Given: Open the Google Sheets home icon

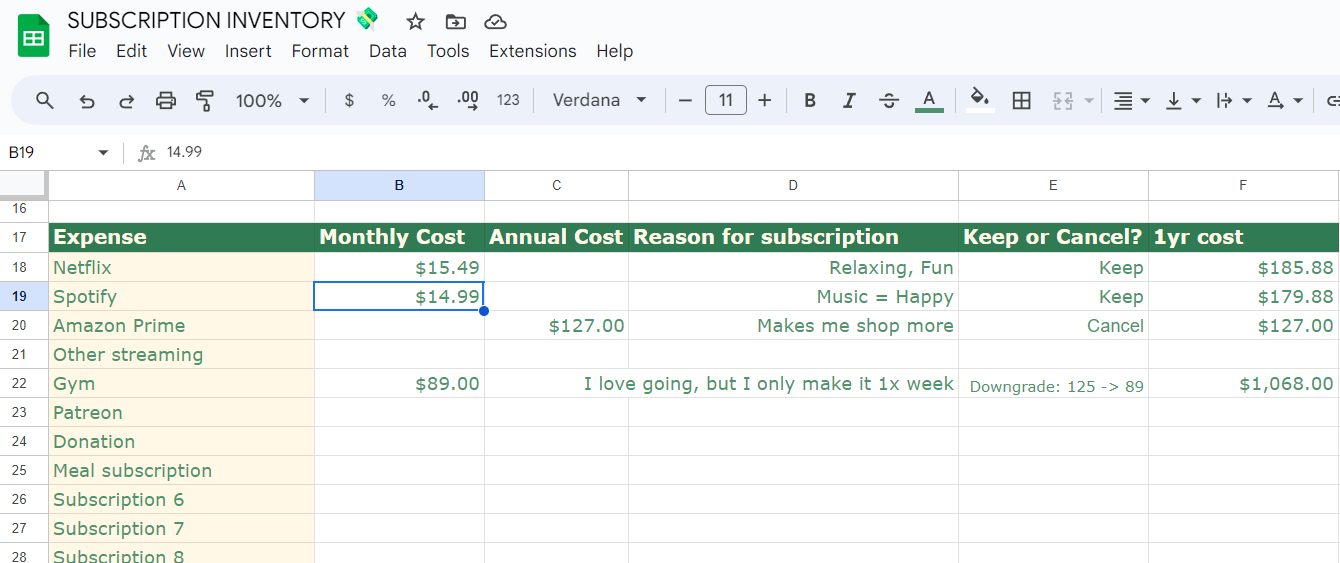Looking at the screenshot, I should click(x=34, y=36).
